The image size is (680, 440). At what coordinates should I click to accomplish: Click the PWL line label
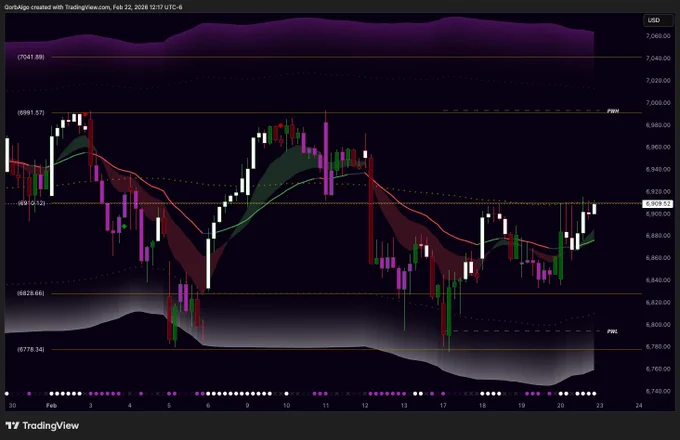(x=612, y=331)
